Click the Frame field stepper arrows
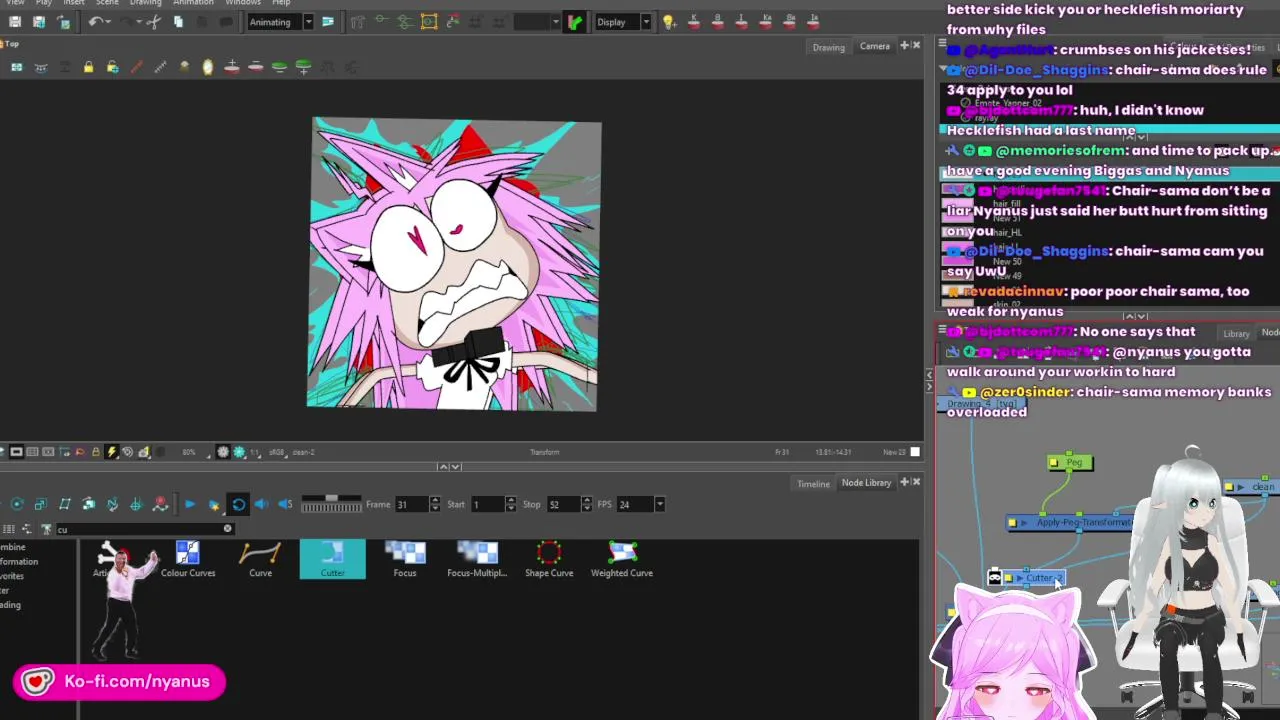 point(434,504)
